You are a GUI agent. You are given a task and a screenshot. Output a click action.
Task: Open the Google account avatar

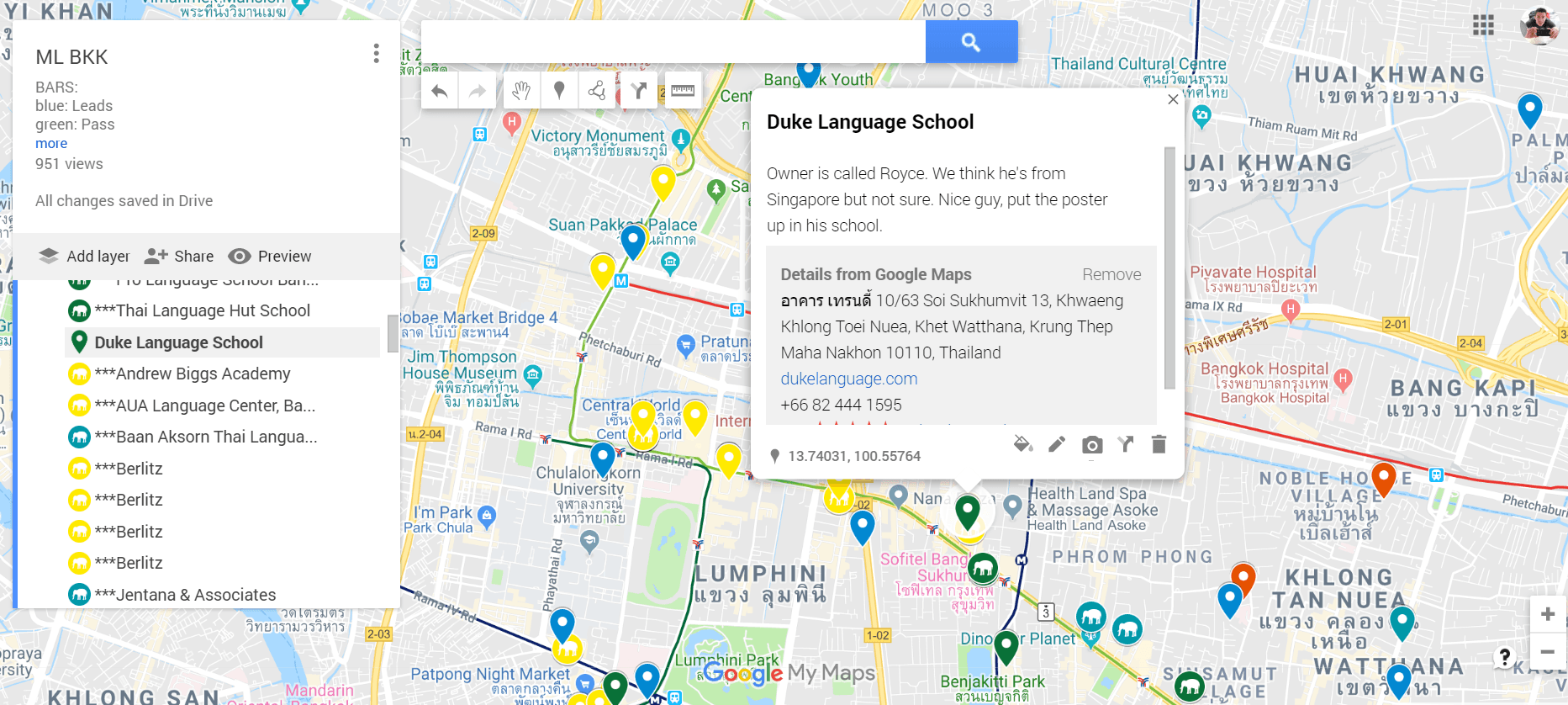[x=1539, y=25]
